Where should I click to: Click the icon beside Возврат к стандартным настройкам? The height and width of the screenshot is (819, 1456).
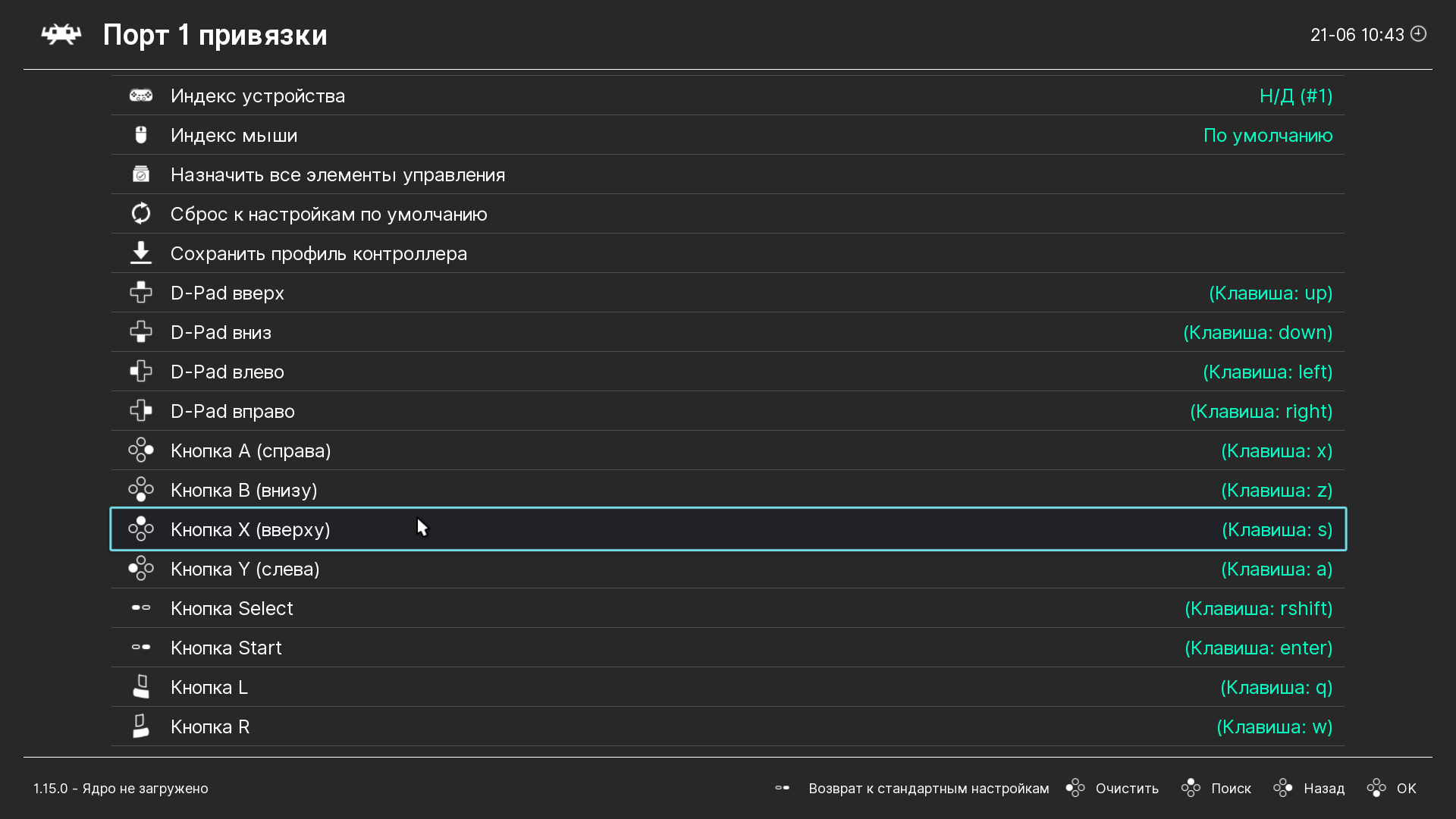pyautogui.click(x=783, y=788)
